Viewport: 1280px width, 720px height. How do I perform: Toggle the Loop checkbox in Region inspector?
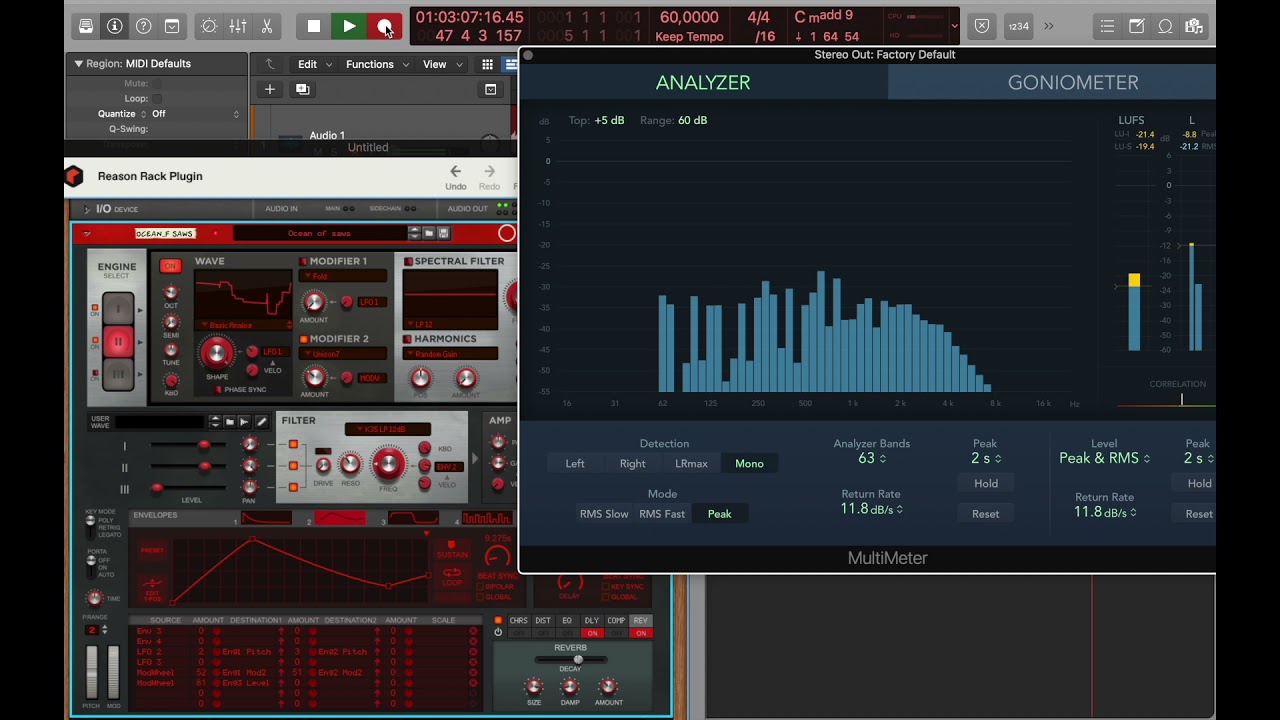pyautogui.click(x=157, y=99)
